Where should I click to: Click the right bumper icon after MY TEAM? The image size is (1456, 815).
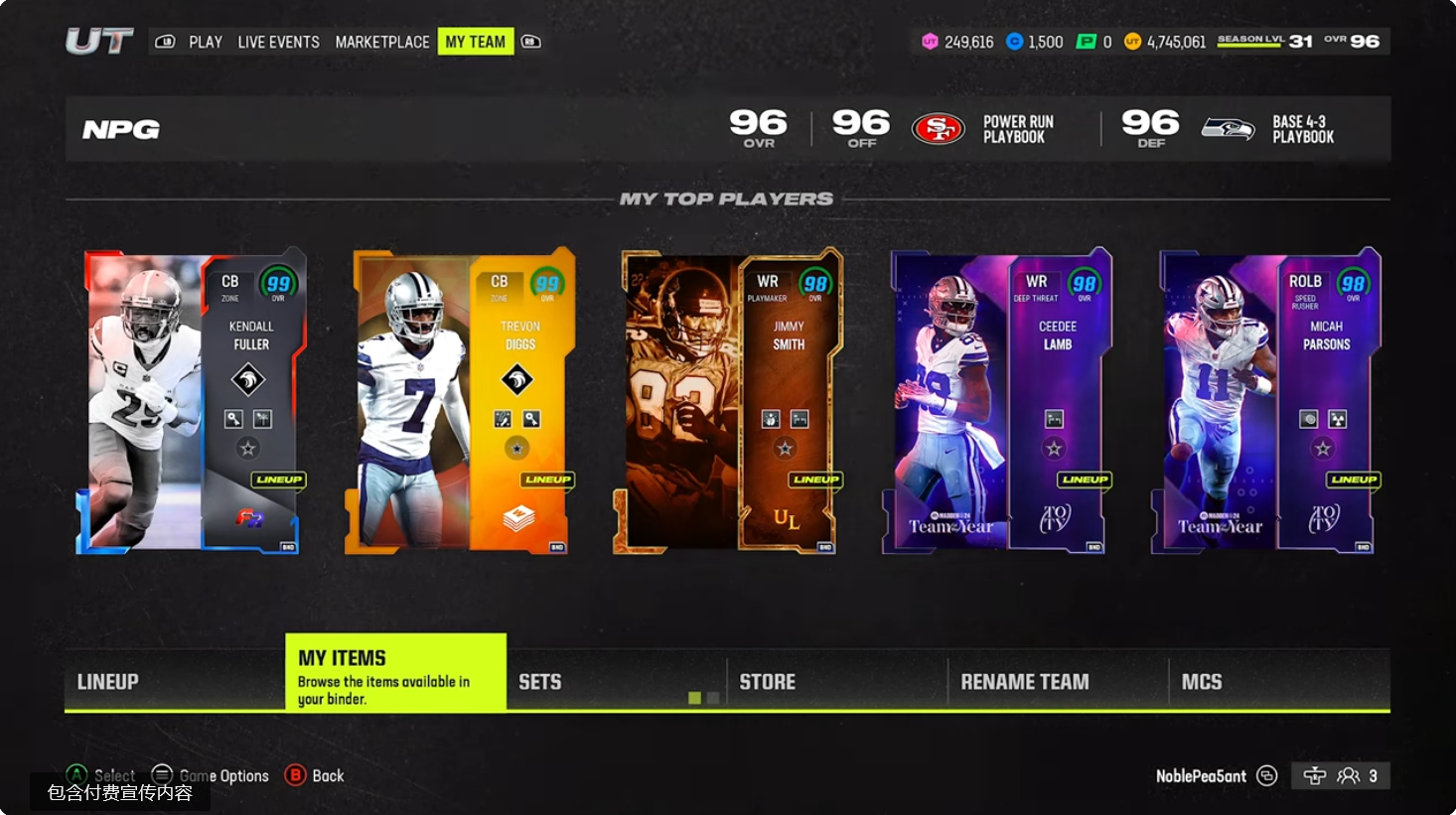(x=531, y=42)
